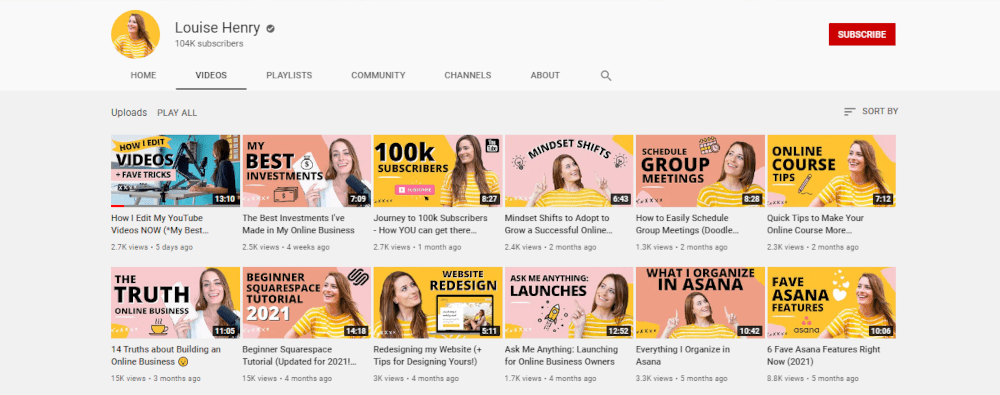Click the verified badge next to Louise Henry
Viewport: 1000px width, 395px height.
point(270,29)
